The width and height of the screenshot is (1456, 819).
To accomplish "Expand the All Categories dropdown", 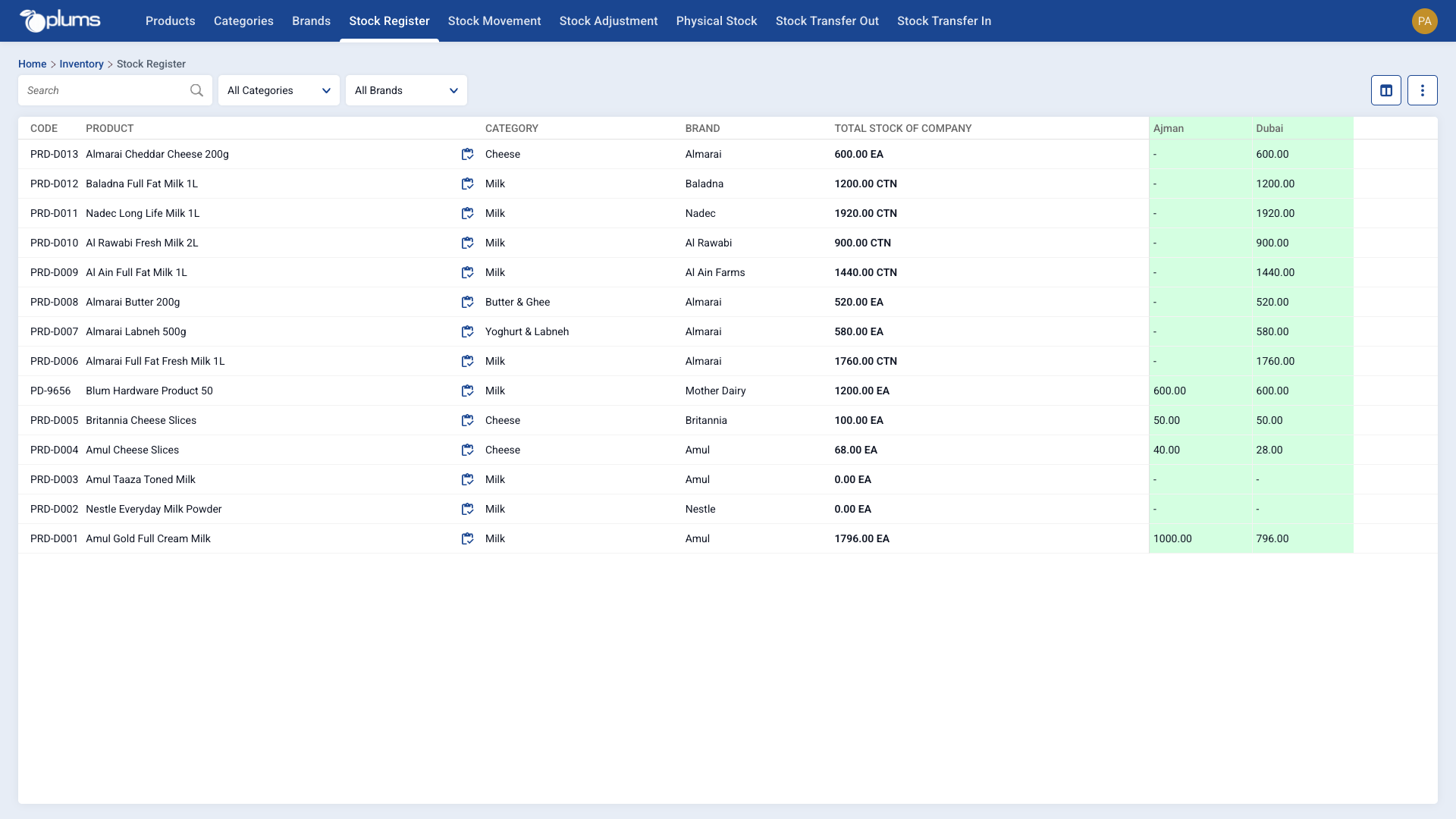I will [279, 90].
